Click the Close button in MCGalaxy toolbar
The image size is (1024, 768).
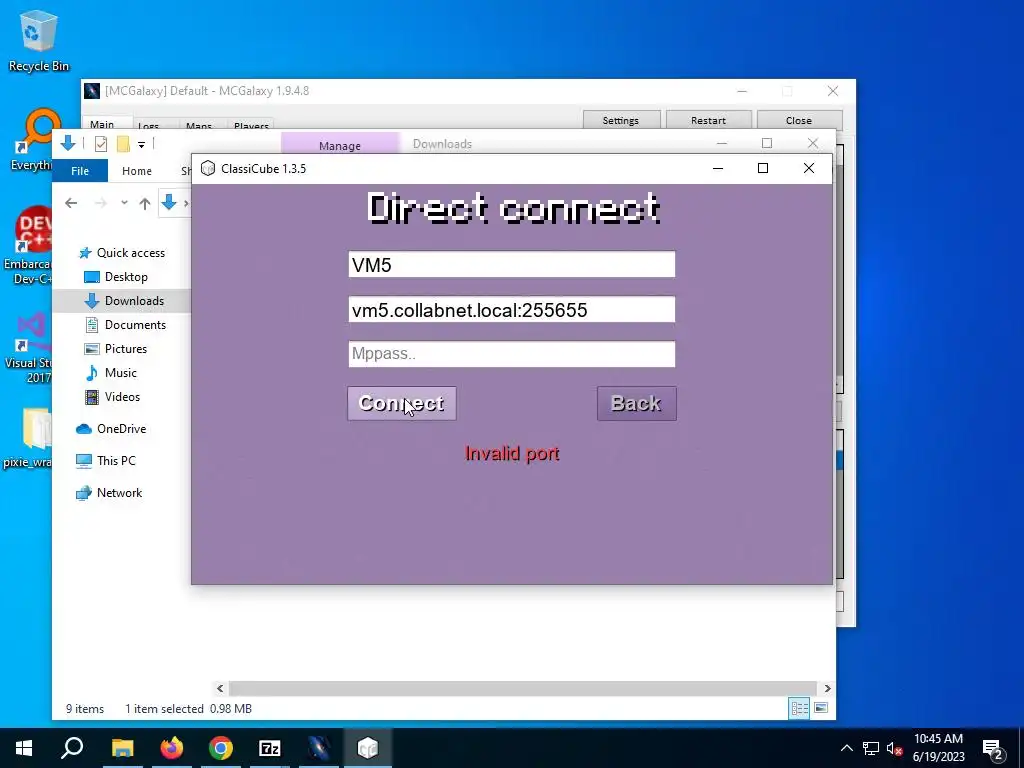(798, 120)
